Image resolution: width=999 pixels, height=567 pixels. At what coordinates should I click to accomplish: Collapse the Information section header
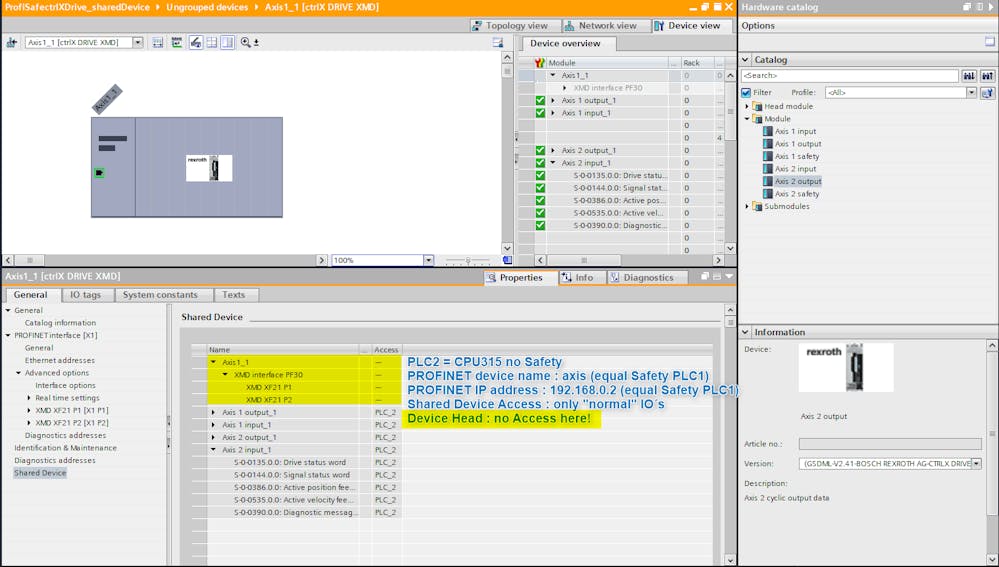(x=745, y=333)
